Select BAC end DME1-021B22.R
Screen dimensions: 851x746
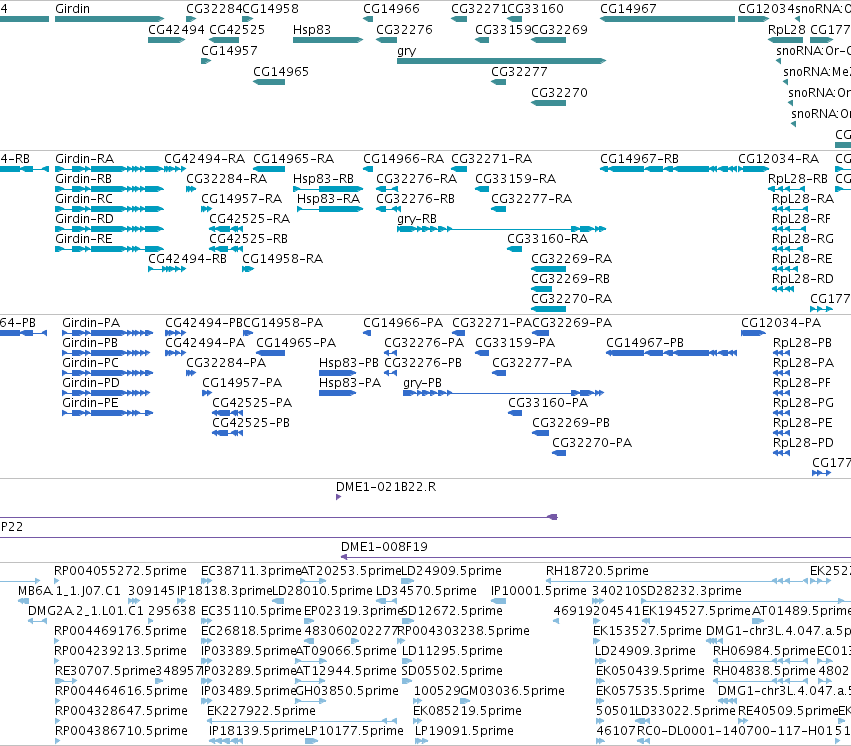click(x=339, y=498)
